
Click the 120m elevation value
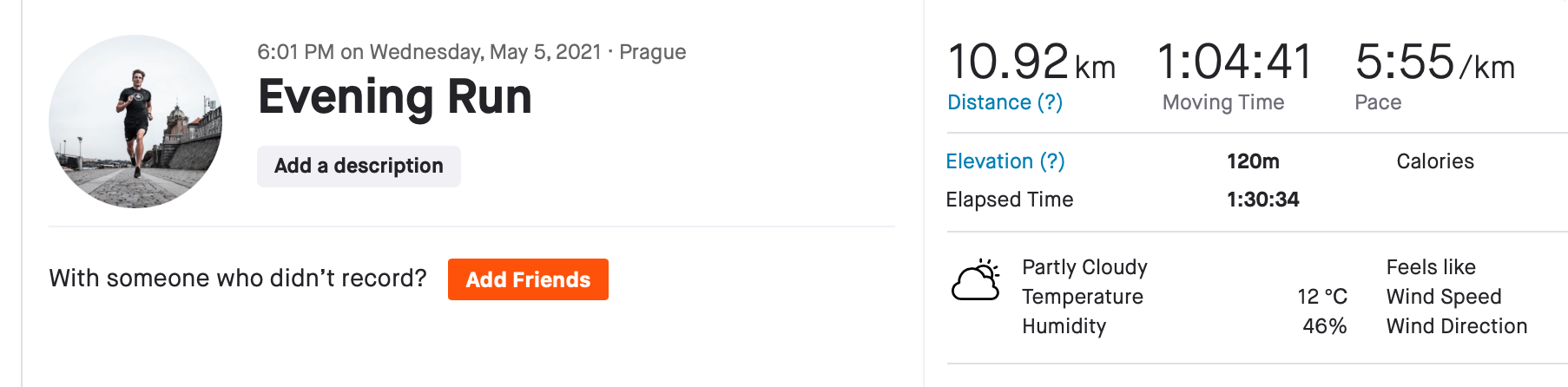click(1253, 161)
